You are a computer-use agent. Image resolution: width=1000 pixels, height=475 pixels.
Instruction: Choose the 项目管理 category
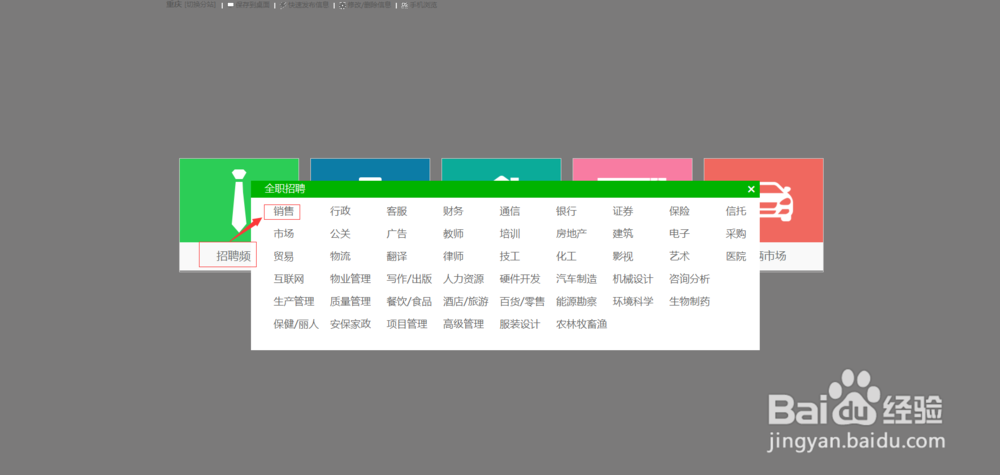pyautogui.click(x=407, y=324)
